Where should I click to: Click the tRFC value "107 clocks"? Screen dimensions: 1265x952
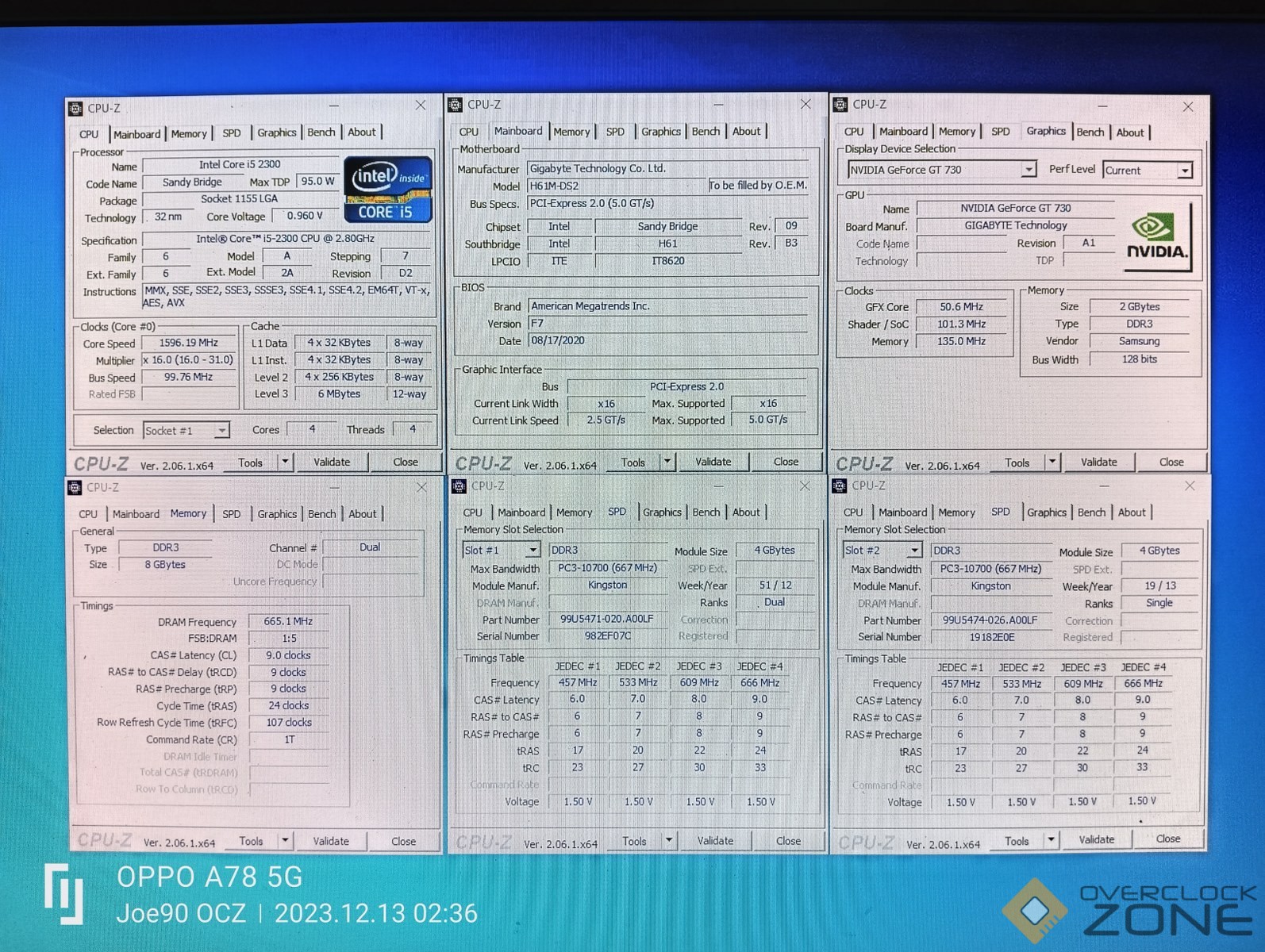pyautogui.click(x=289, y=723)
